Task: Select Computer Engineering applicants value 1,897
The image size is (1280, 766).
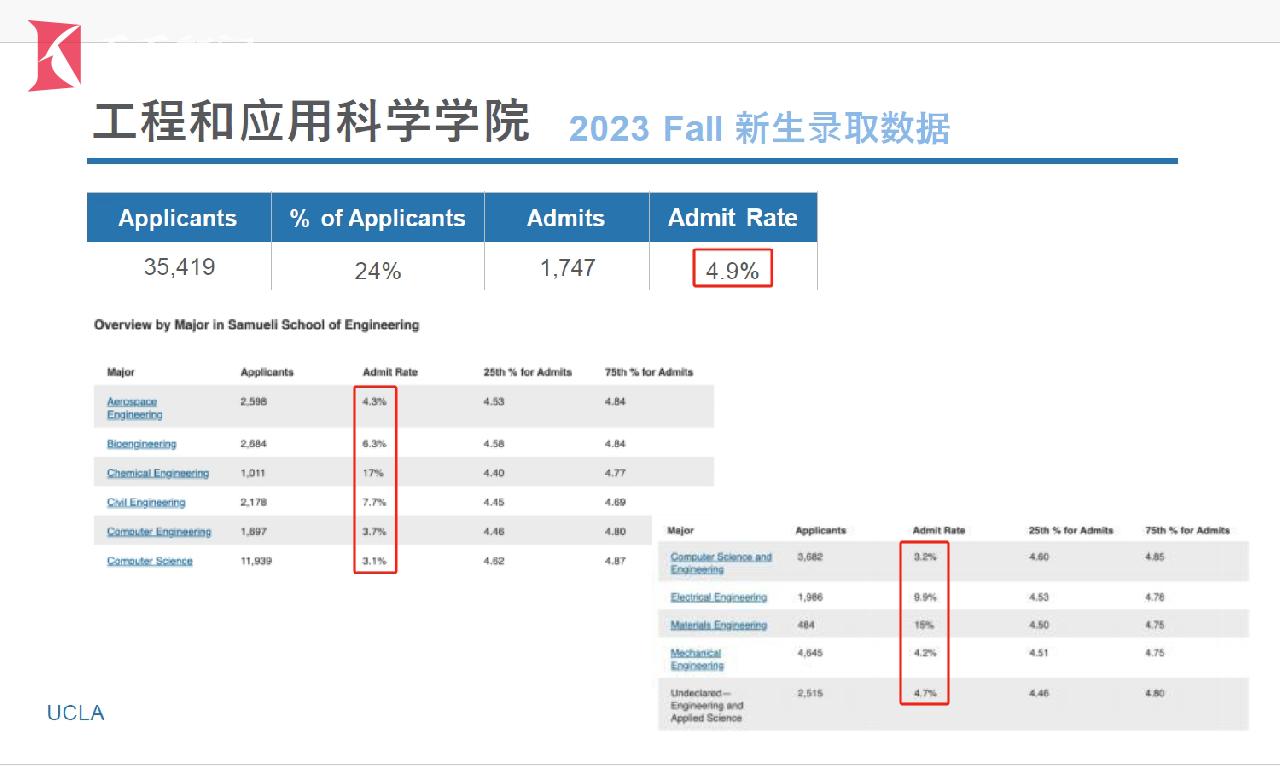Action: [x=254, y=532]
